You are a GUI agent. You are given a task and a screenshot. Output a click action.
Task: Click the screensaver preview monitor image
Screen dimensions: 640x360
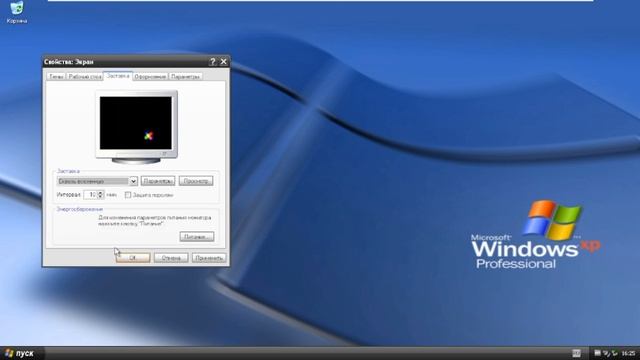136,127
